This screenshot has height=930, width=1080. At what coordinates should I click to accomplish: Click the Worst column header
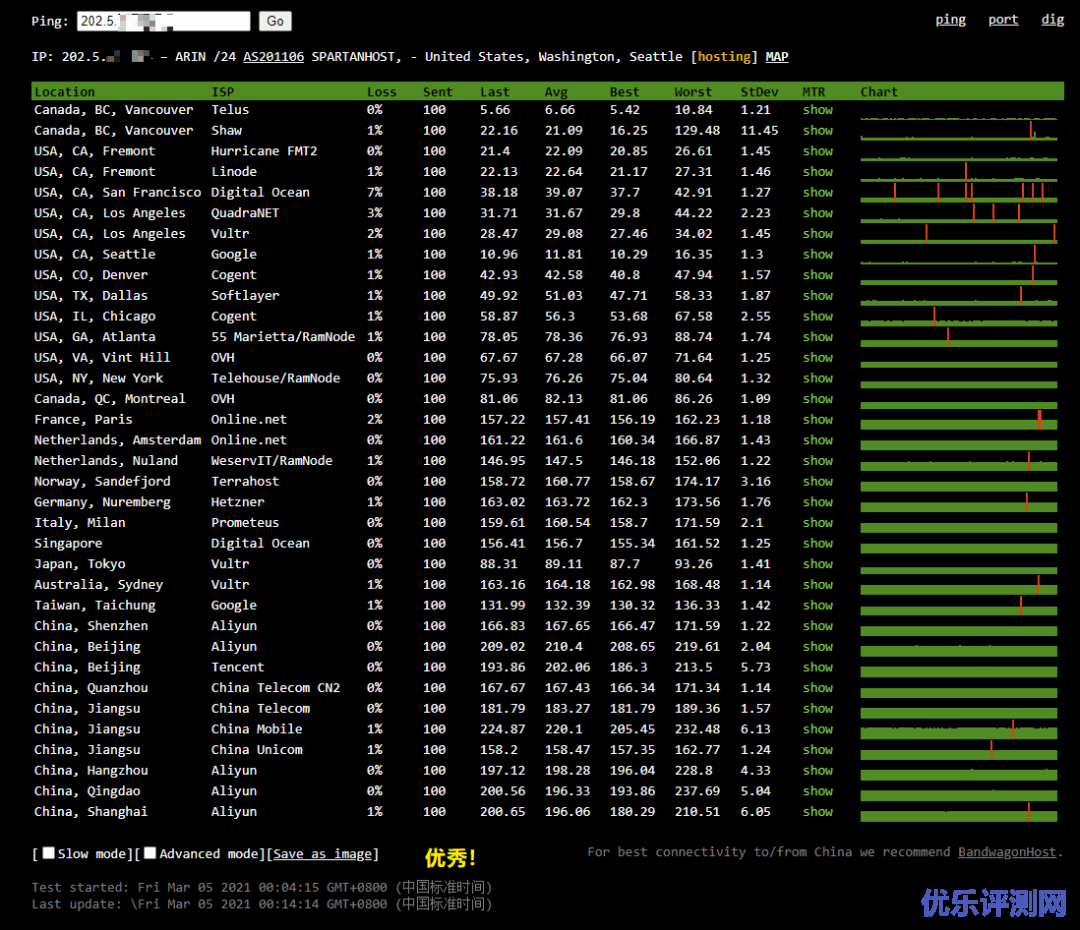click(x=693, y=92)
